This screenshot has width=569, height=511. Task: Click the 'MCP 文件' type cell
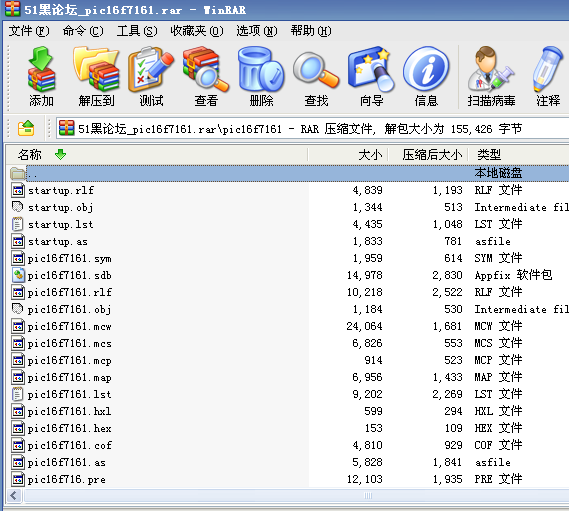(x=498, y=360)
